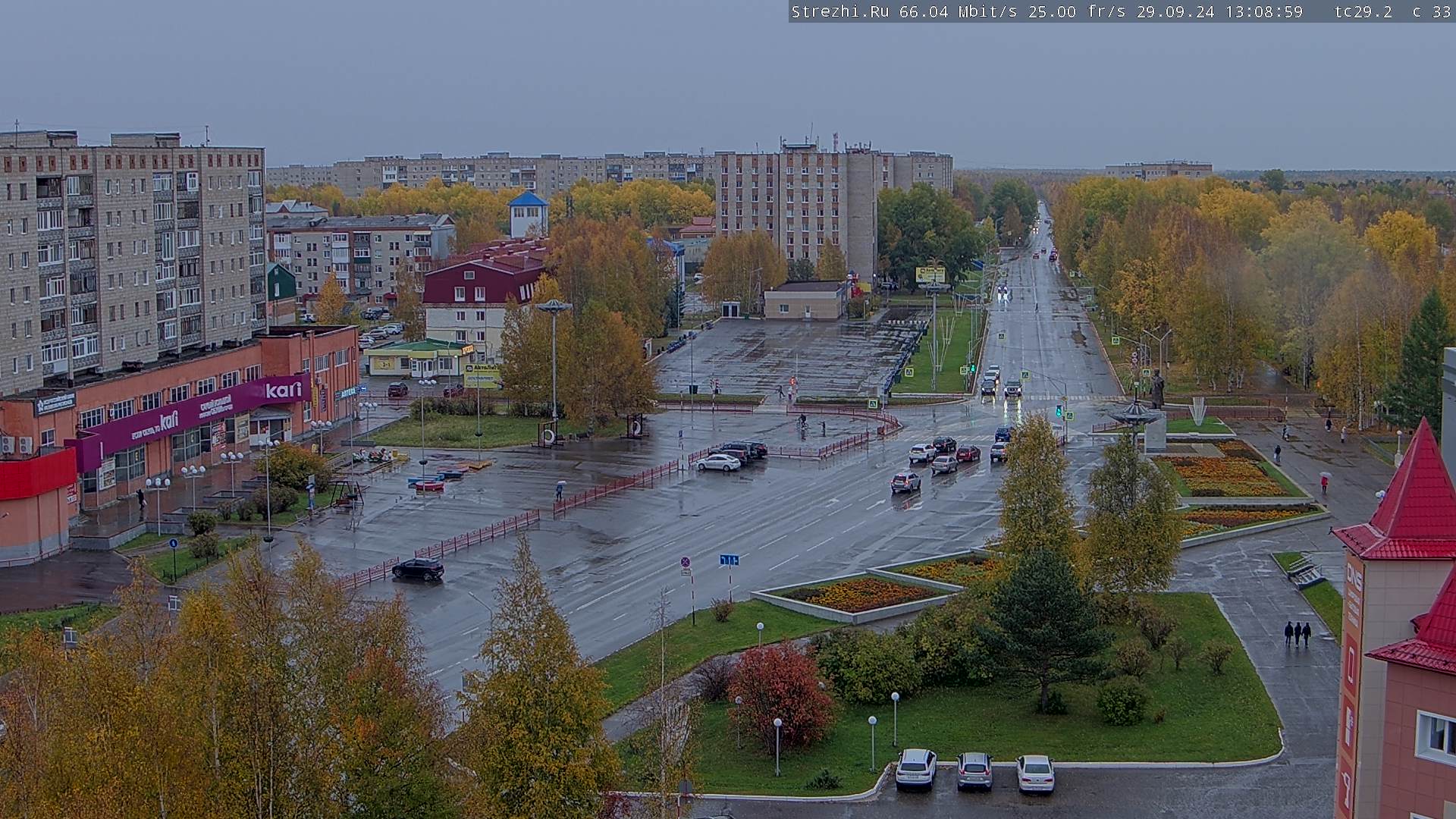Click the 13:08:59 timestamp
The image size is (1456, 819).
tap(1263, 11)
